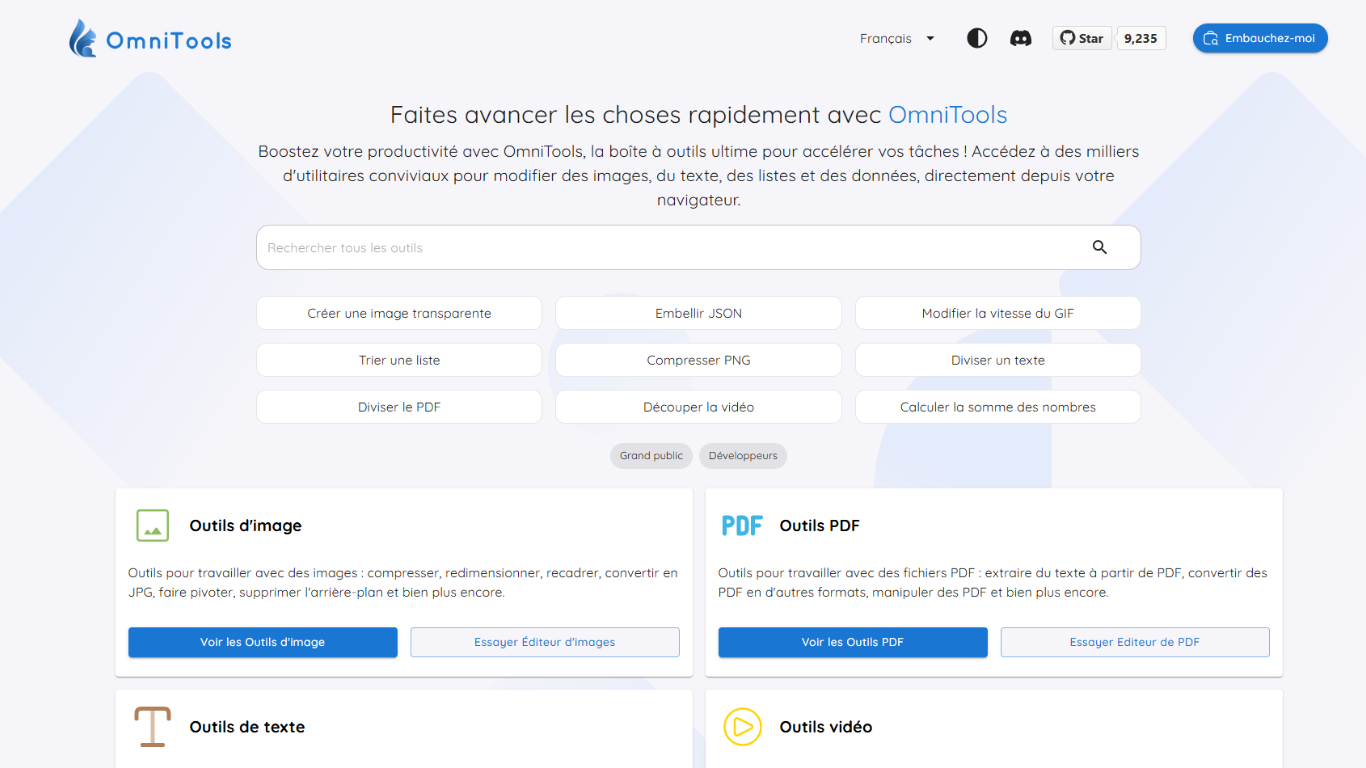The height and width of the screenshot is (768, 1366).
Task: View the GitHub star count 9,235
Action: pyautogui.click(x=1140, y=38)
